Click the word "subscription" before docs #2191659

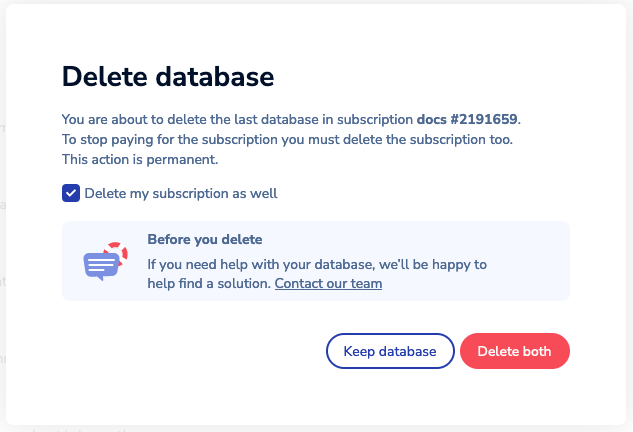coord(374,119)
